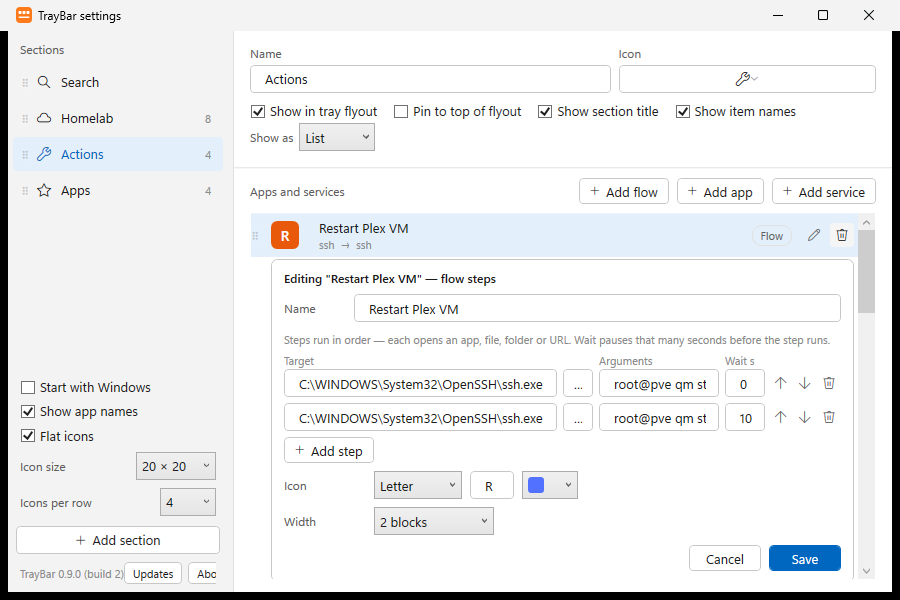
Task: Click the flow Name field Restart Plex VM
Action: coord(597,309)
